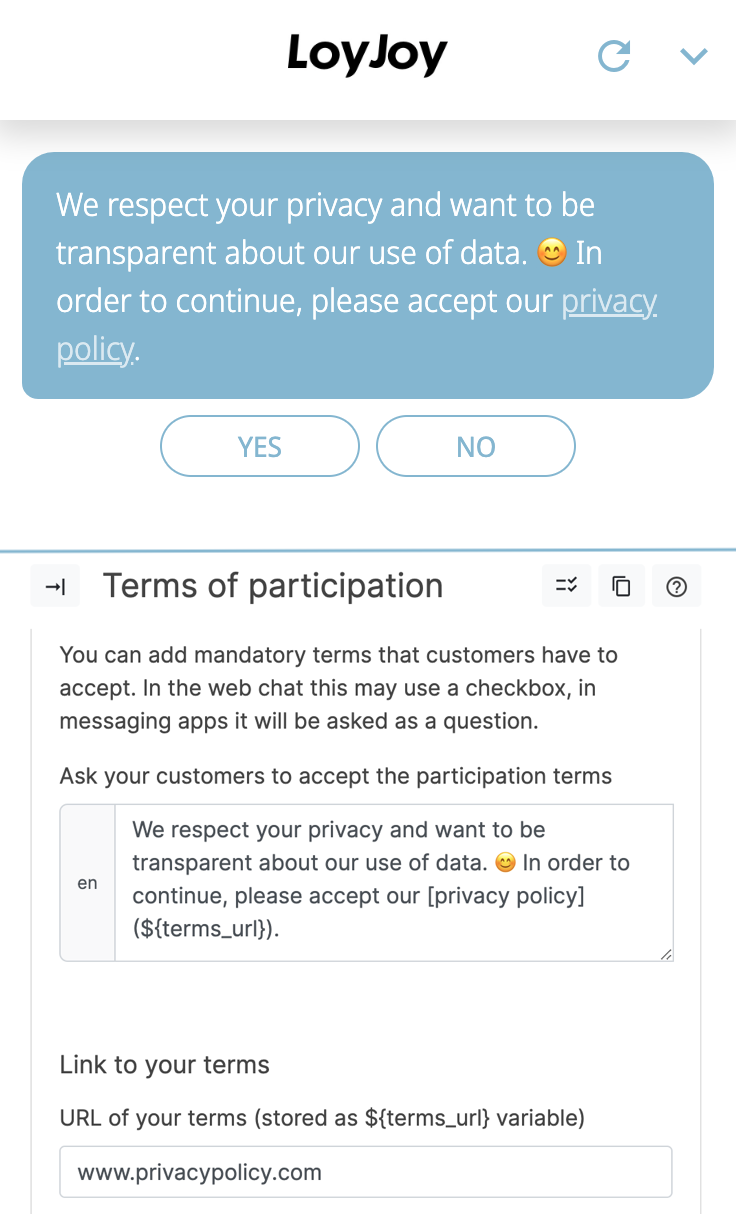Click the LoyJoy logo

tap(366, 56)
